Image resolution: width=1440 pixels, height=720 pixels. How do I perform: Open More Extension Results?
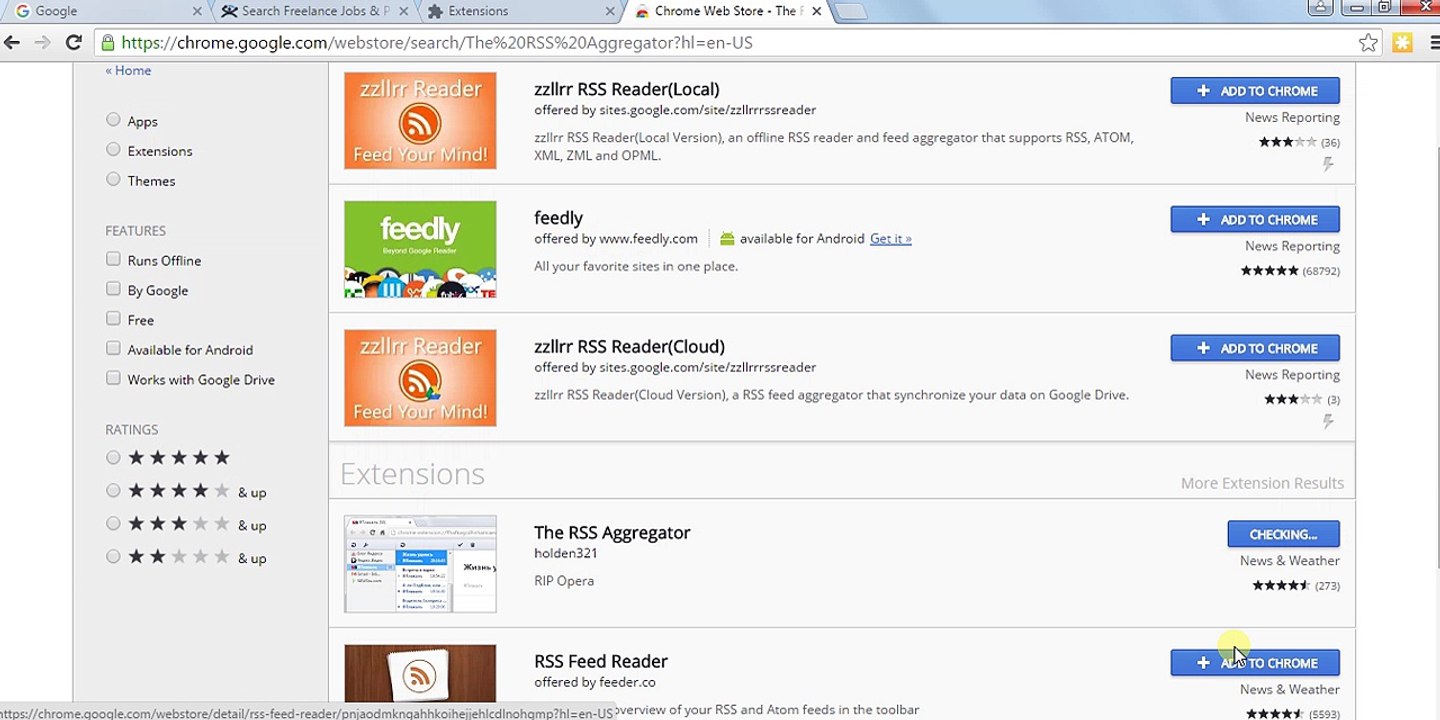point(1262,483)
